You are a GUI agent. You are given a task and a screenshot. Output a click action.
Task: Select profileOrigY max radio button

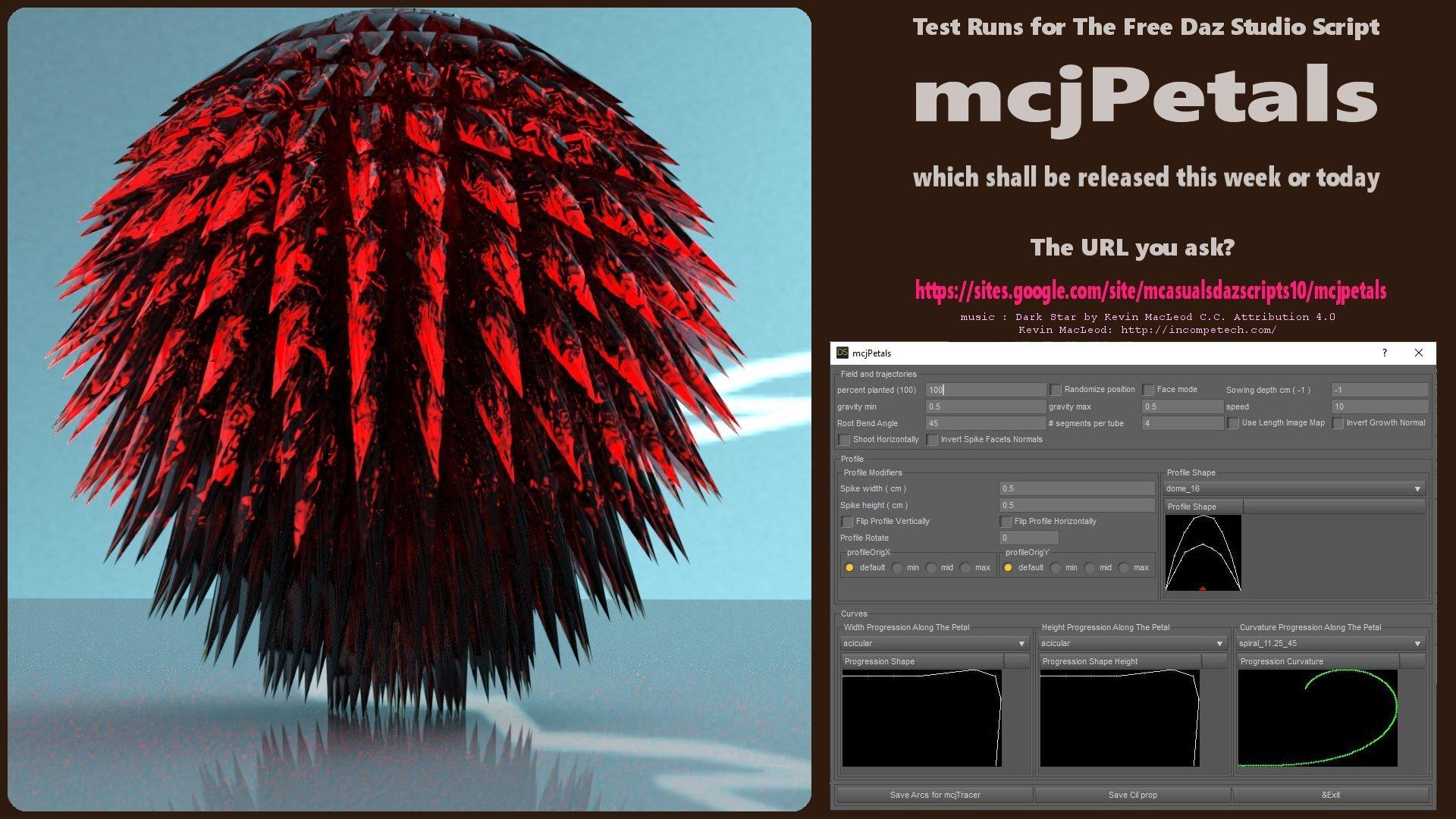point(1124,568)
